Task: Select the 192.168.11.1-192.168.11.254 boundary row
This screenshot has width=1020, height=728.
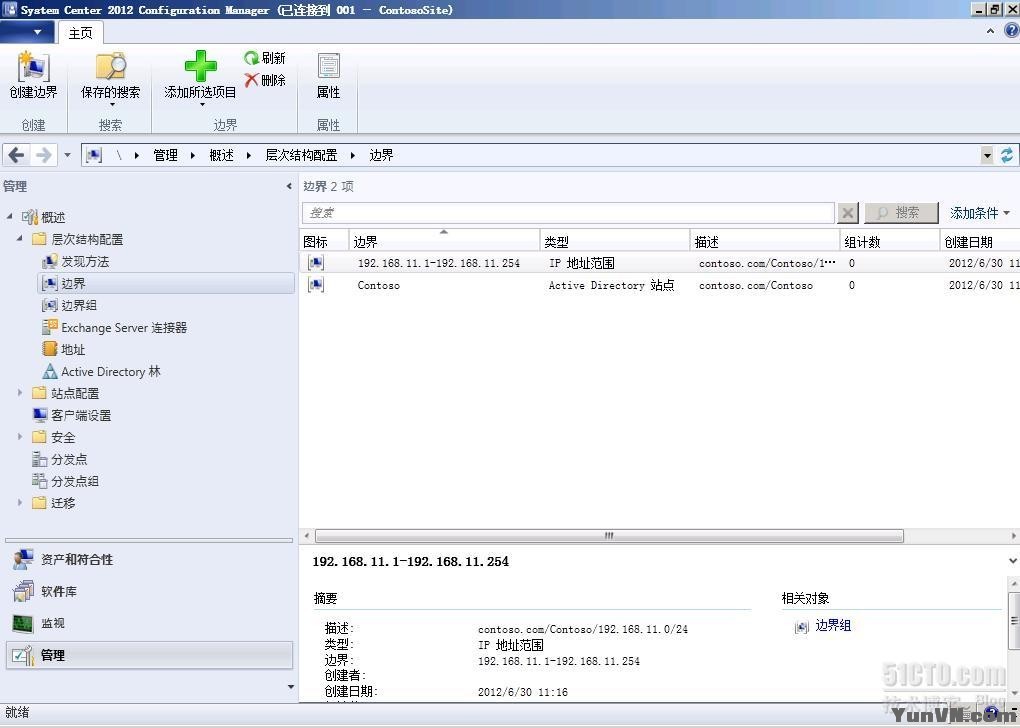Action: pos(660,263)
